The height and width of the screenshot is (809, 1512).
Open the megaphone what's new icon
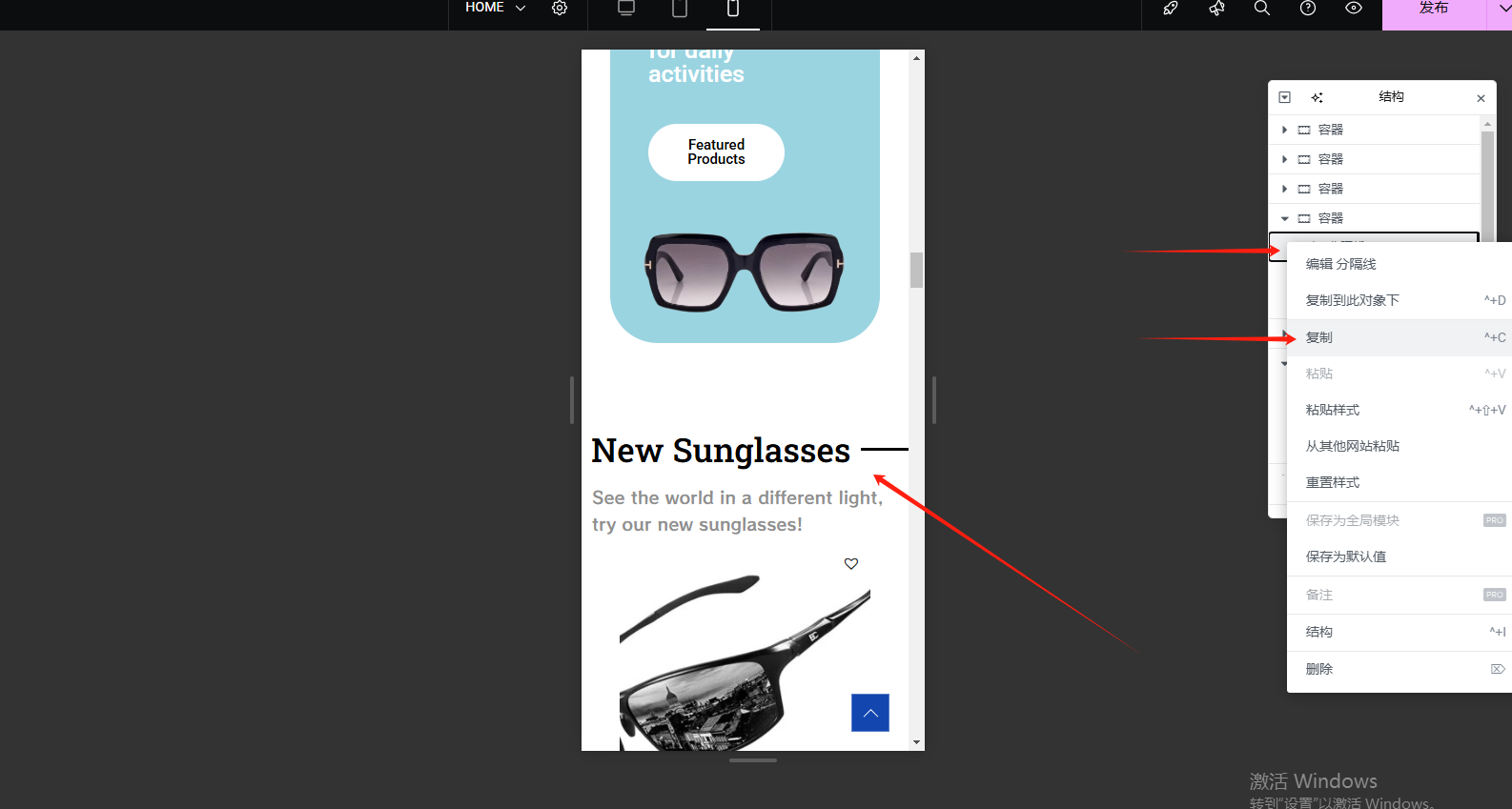(x=1216, y=9)
